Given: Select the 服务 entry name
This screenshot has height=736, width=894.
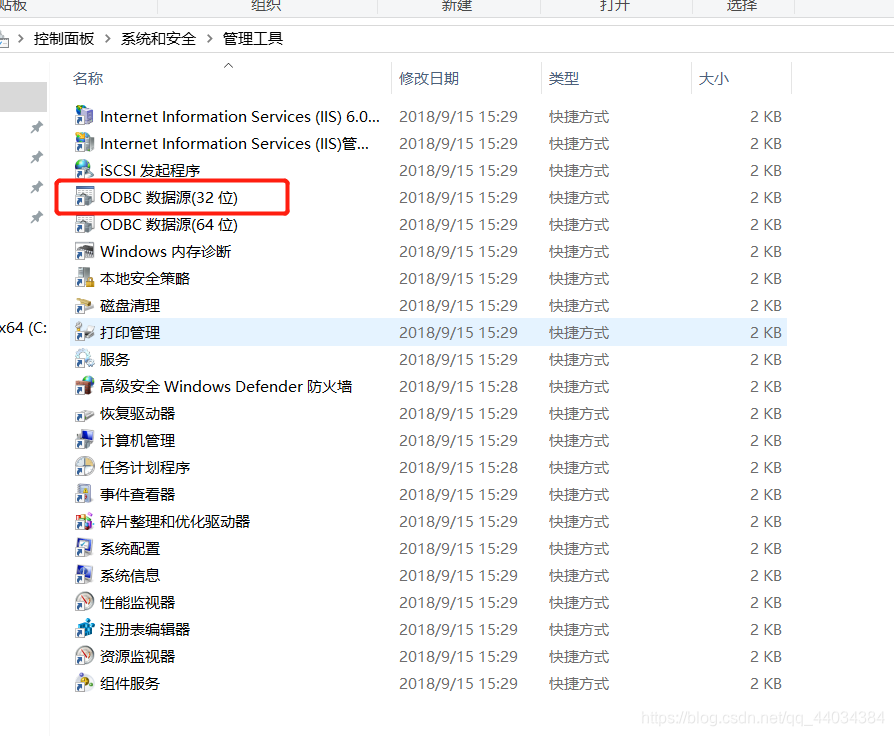Looking at the screenshot, I should point(115,360).
